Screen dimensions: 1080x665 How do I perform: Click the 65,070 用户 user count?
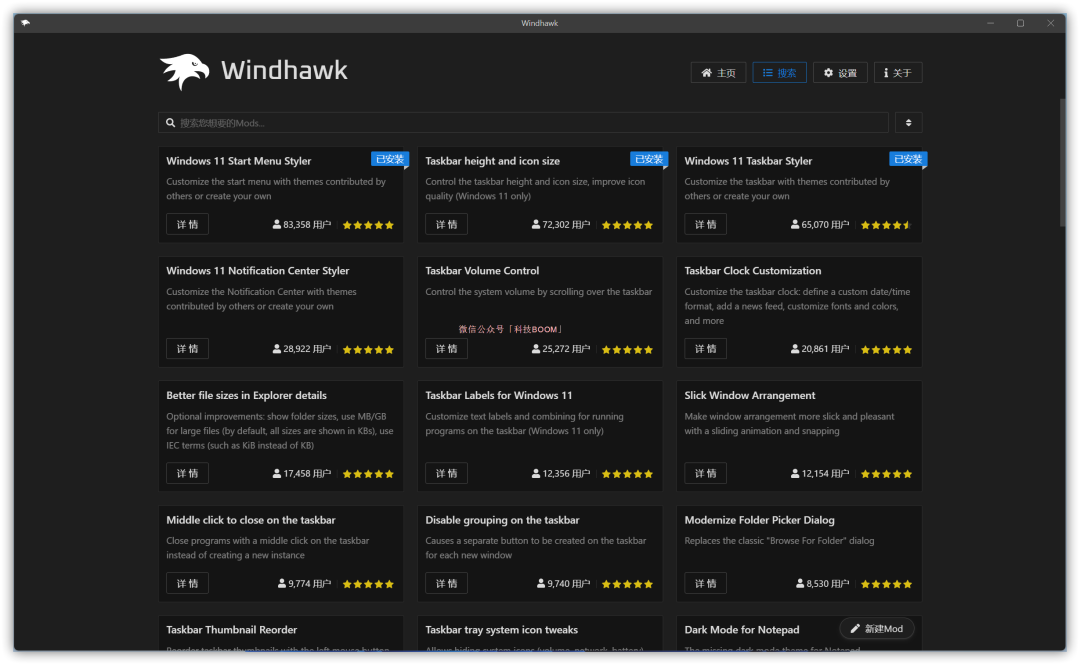pos(820,225)
